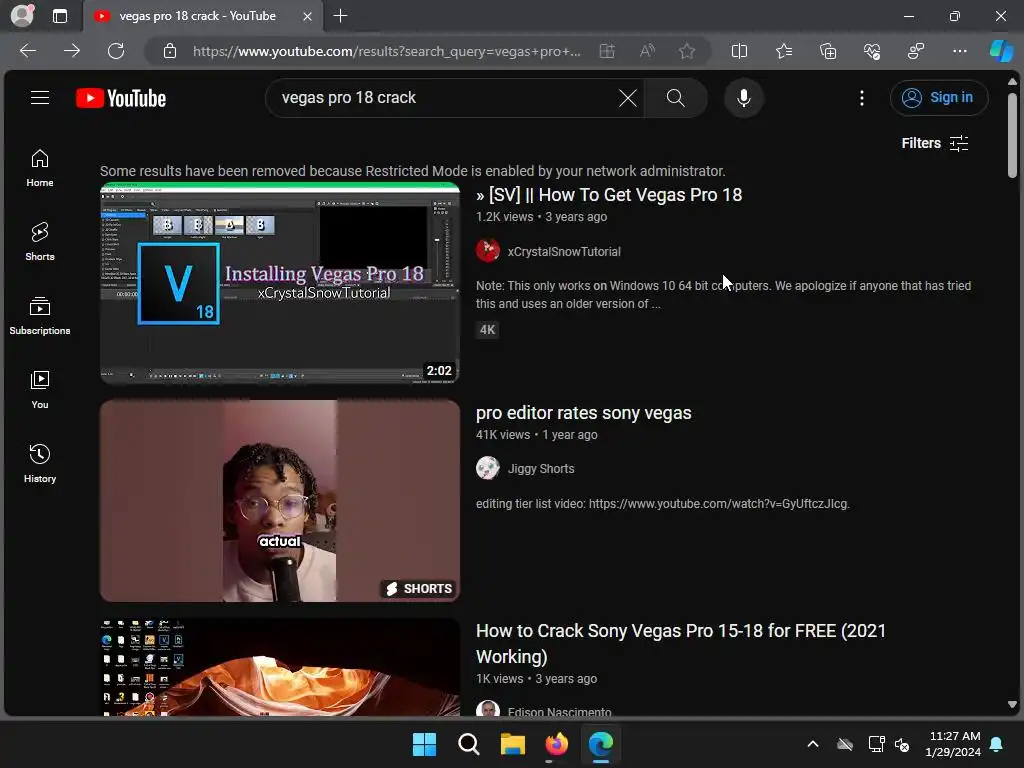Open Edge tab actions menu
The height and width of the screenshot is (768, 1024).
click(59, 16)
